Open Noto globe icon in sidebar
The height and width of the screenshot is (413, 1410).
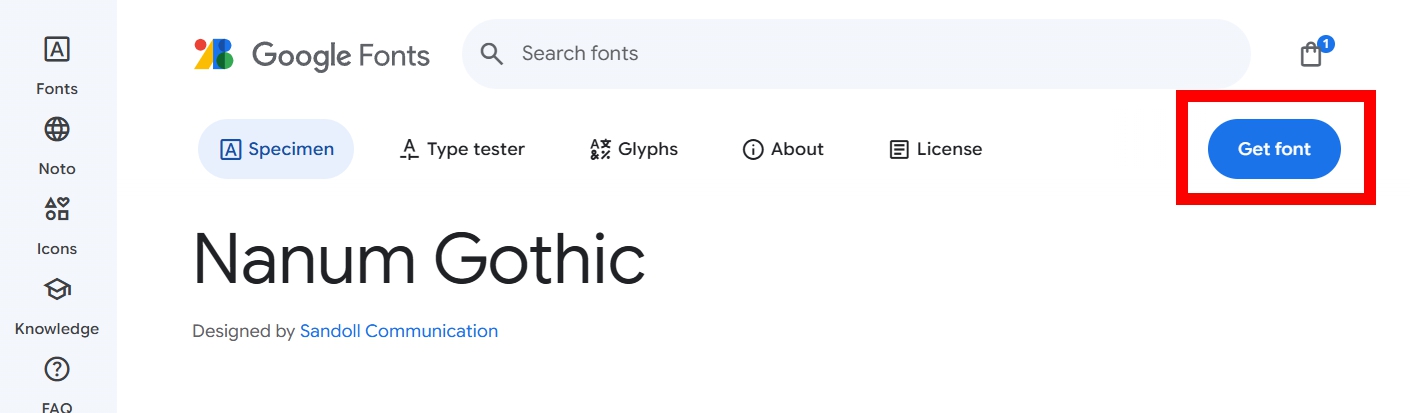[57, 129]
